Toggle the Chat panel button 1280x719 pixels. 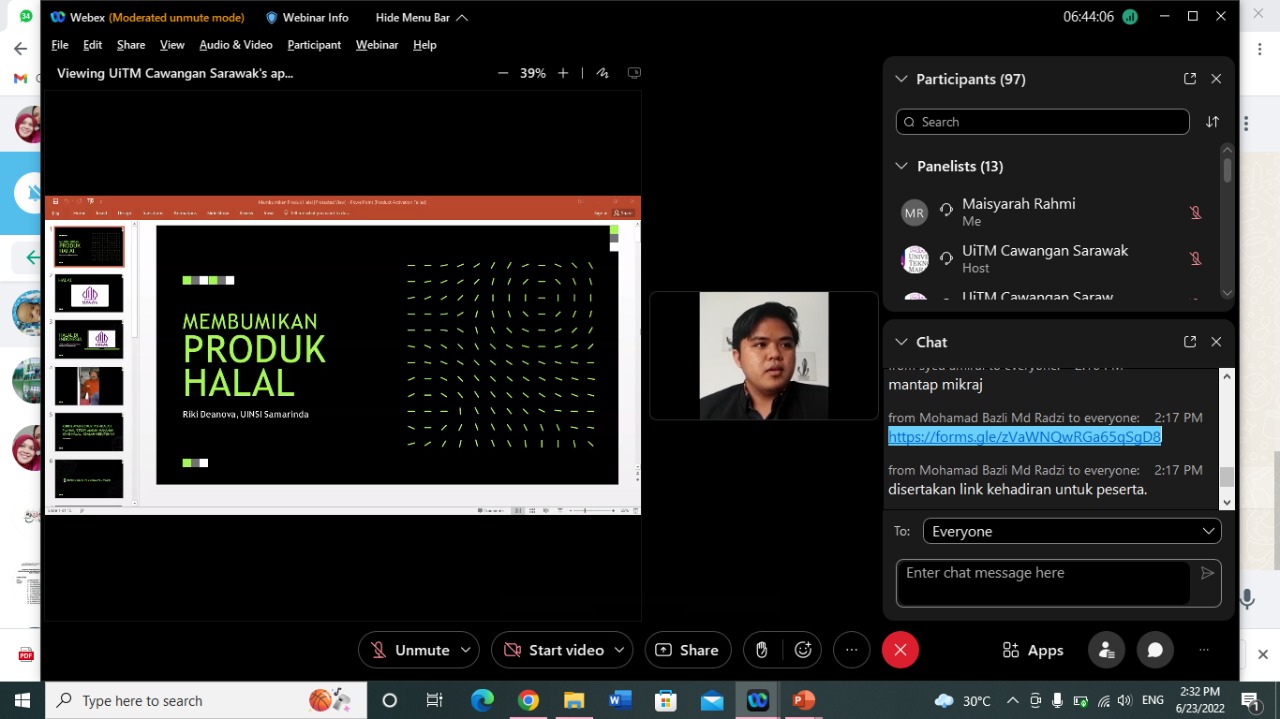1155,650
